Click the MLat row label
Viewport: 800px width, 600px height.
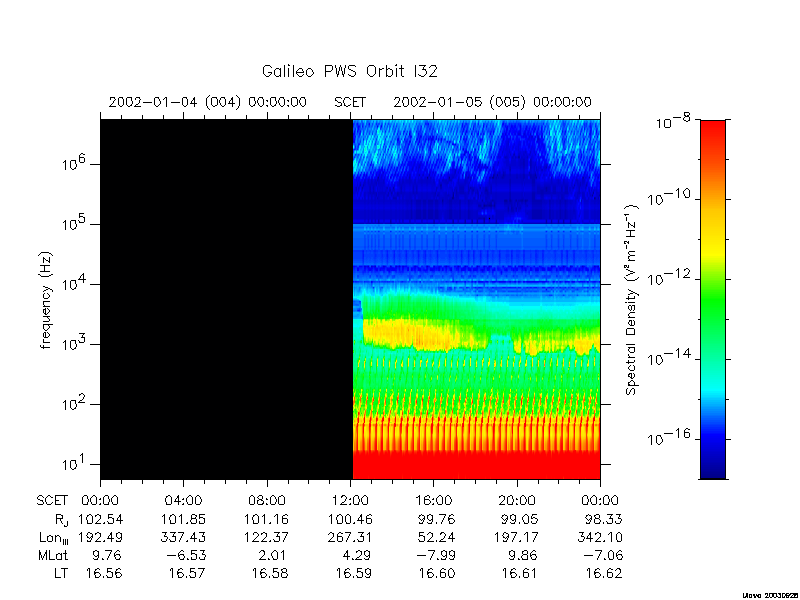53,555
